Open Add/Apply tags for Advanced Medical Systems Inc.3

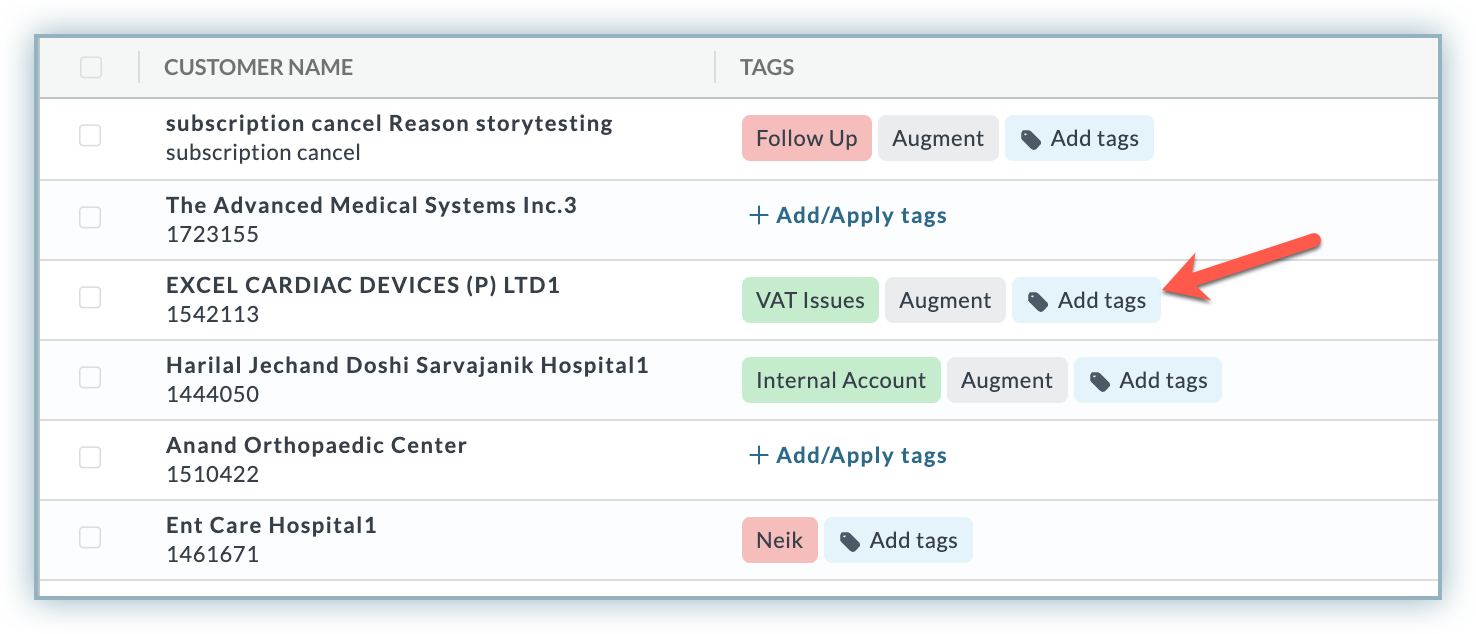[848, 215]
